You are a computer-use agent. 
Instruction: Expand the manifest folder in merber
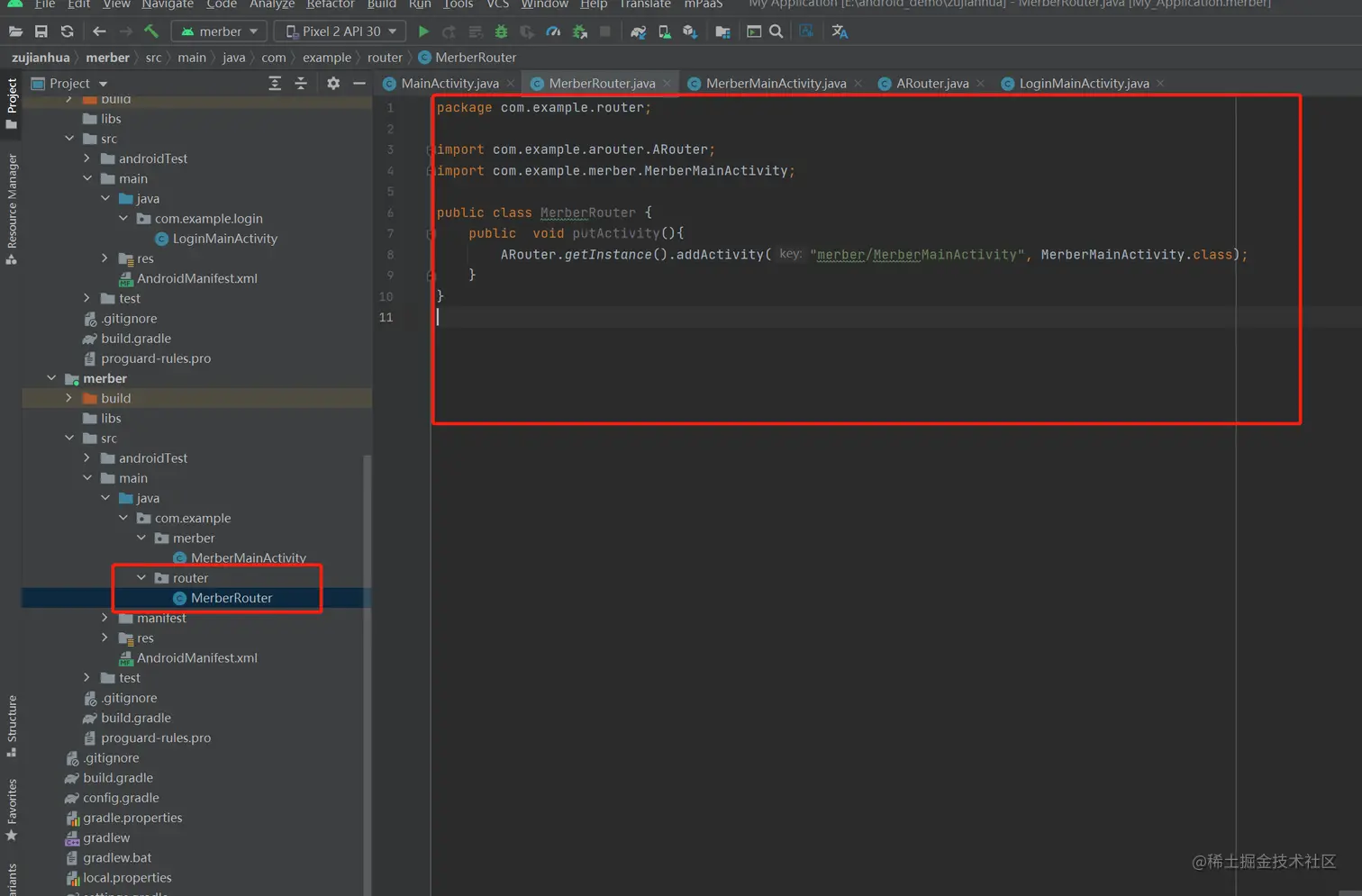coord(105,618)
